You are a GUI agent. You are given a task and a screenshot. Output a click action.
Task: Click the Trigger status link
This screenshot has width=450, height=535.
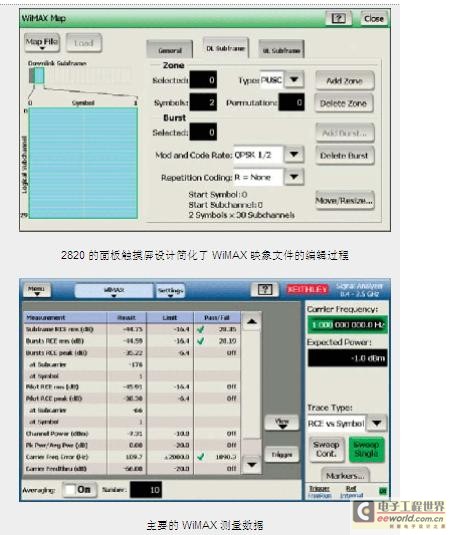(319, 492)
